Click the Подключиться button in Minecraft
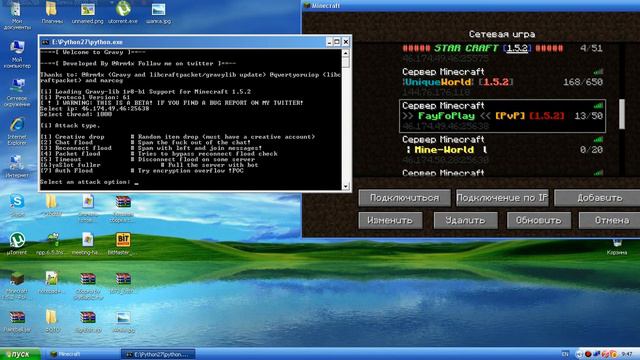640x360 pixels. (x=404, y=198)
